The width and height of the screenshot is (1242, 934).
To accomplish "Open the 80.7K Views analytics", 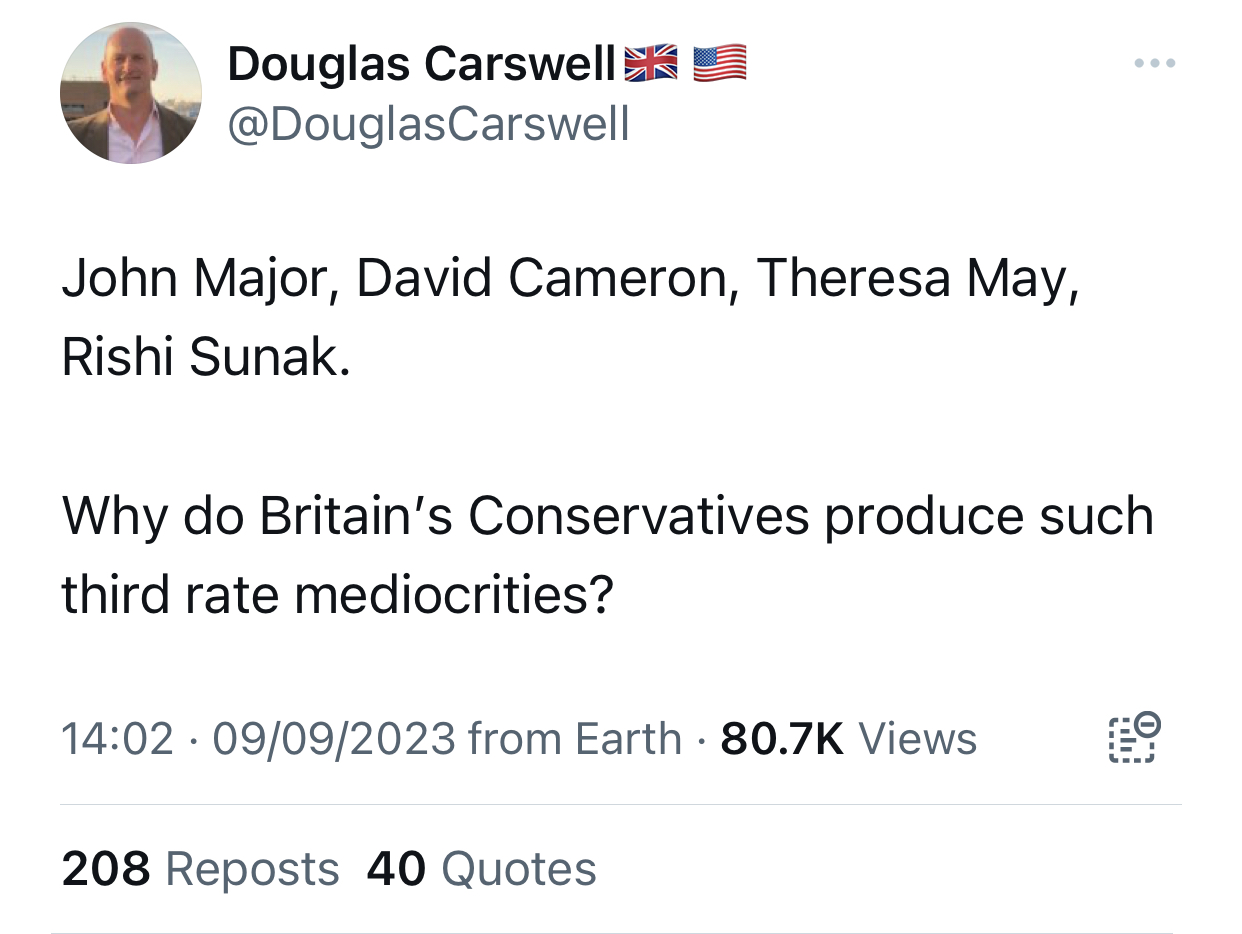I will pos(848,739).
